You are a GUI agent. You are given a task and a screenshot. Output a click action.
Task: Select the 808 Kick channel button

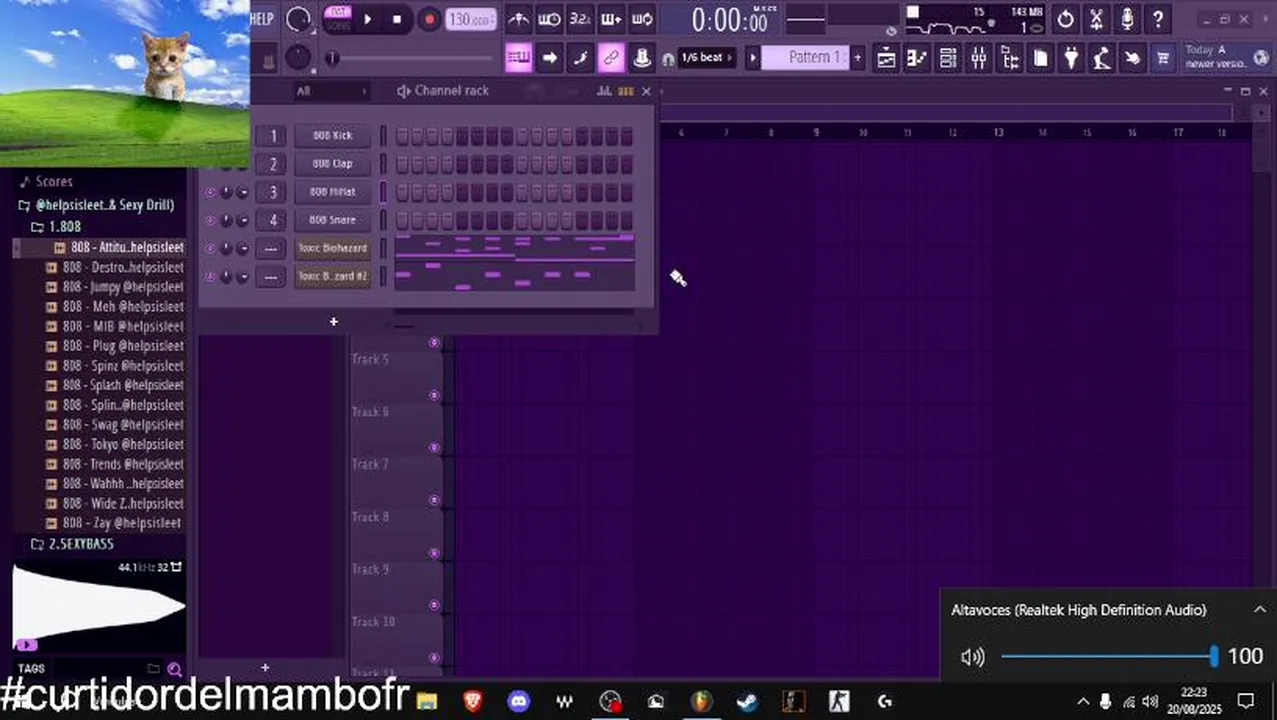(x=332, y=135)
